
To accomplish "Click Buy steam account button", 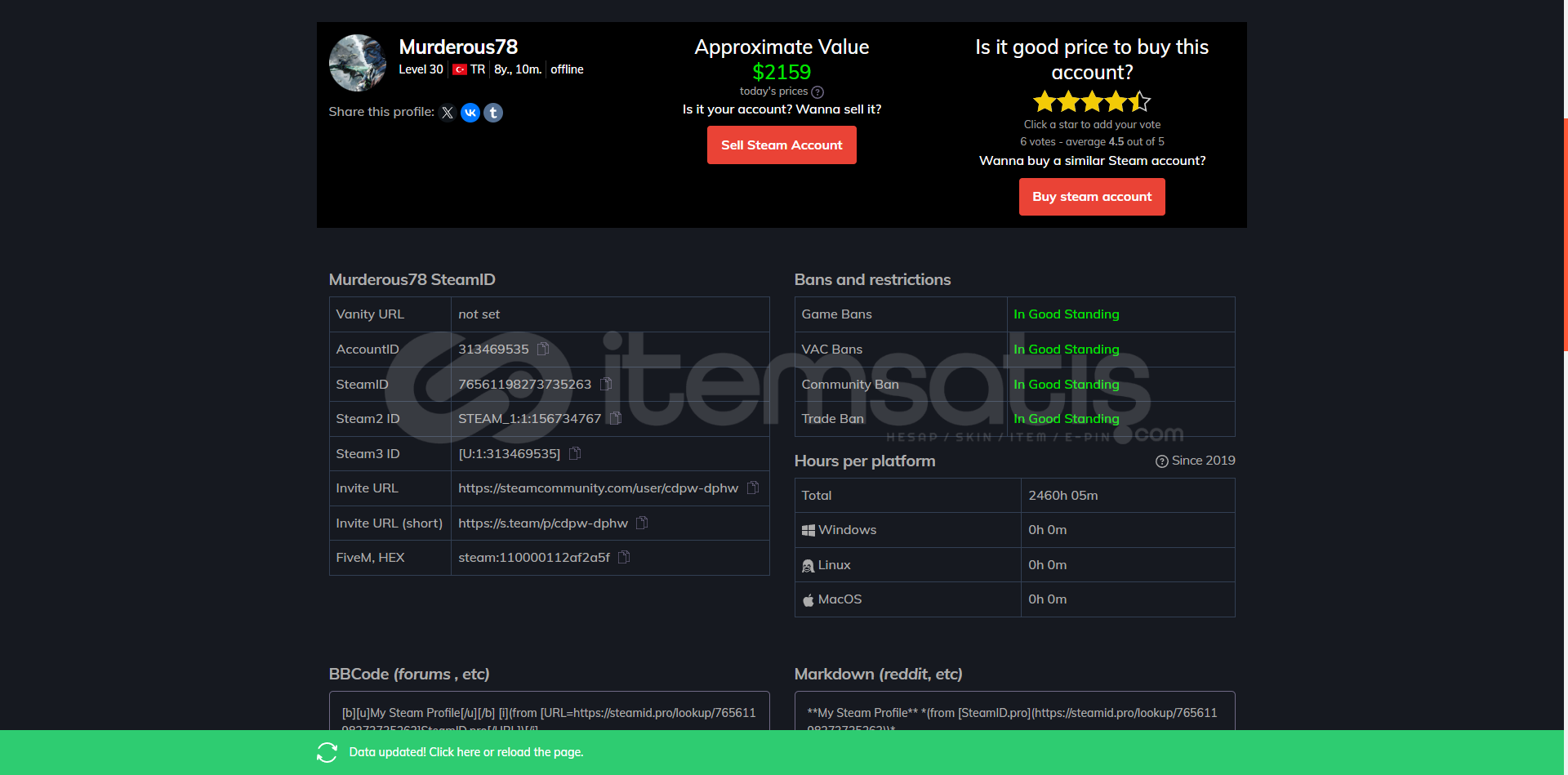I will pyautogui.click(x=1092, y=196).
